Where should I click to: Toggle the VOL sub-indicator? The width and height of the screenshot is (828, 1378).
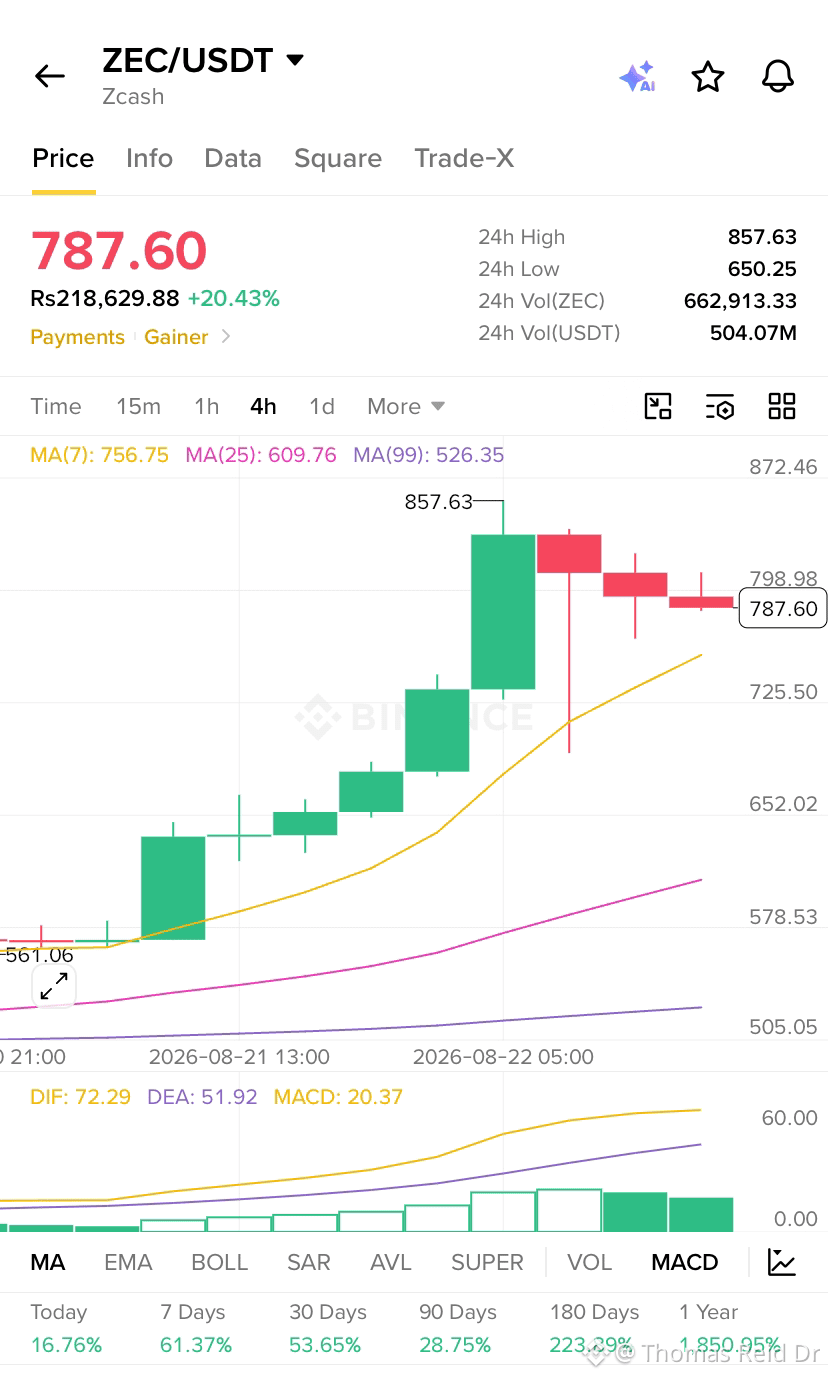589,1262
